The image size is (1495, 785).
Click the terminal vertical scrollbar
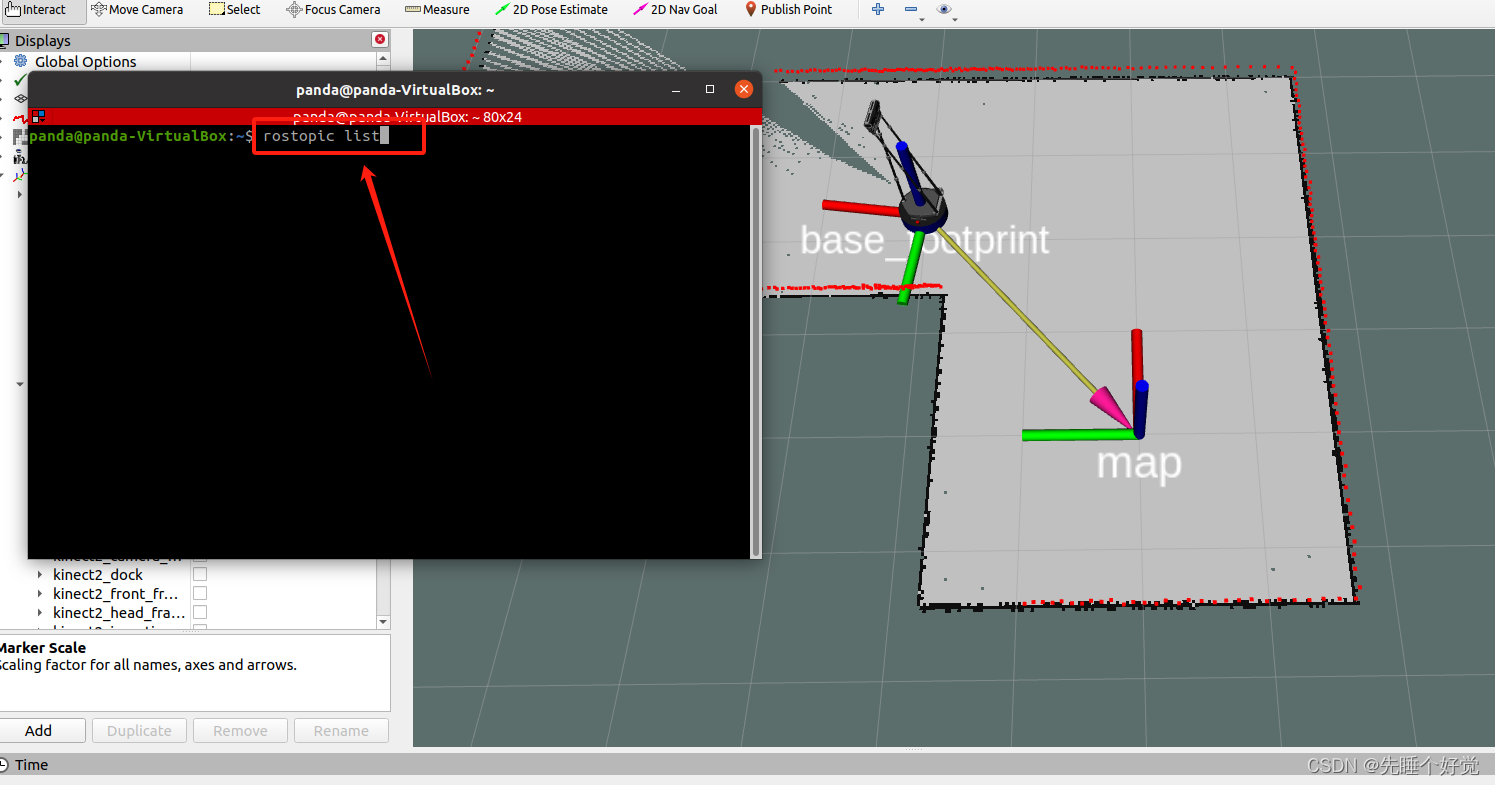[756, 340]
